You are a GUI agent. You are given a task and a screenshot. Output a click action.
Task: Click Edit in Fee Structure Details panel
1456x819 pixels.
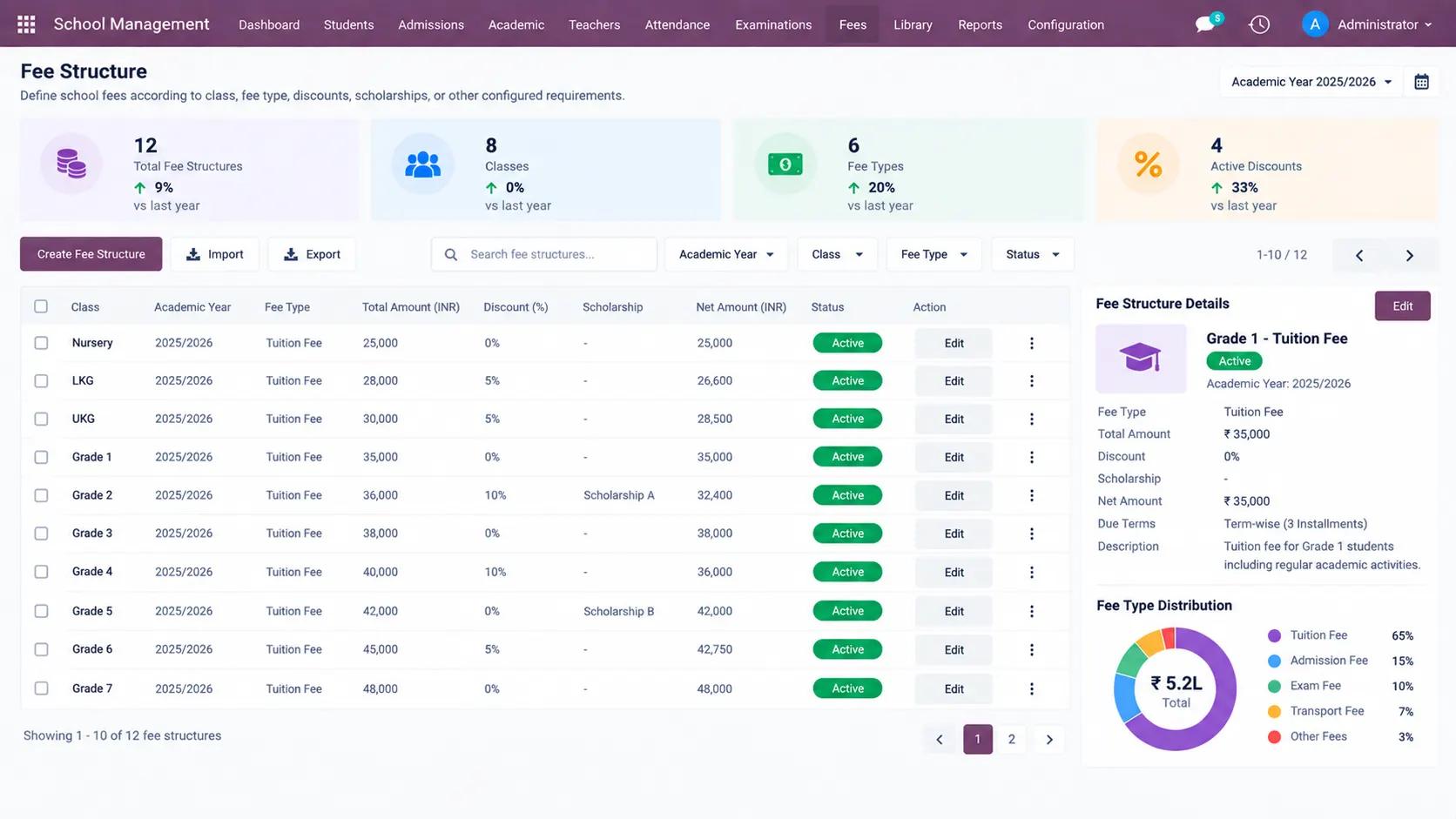click(x=1402, y=305)
